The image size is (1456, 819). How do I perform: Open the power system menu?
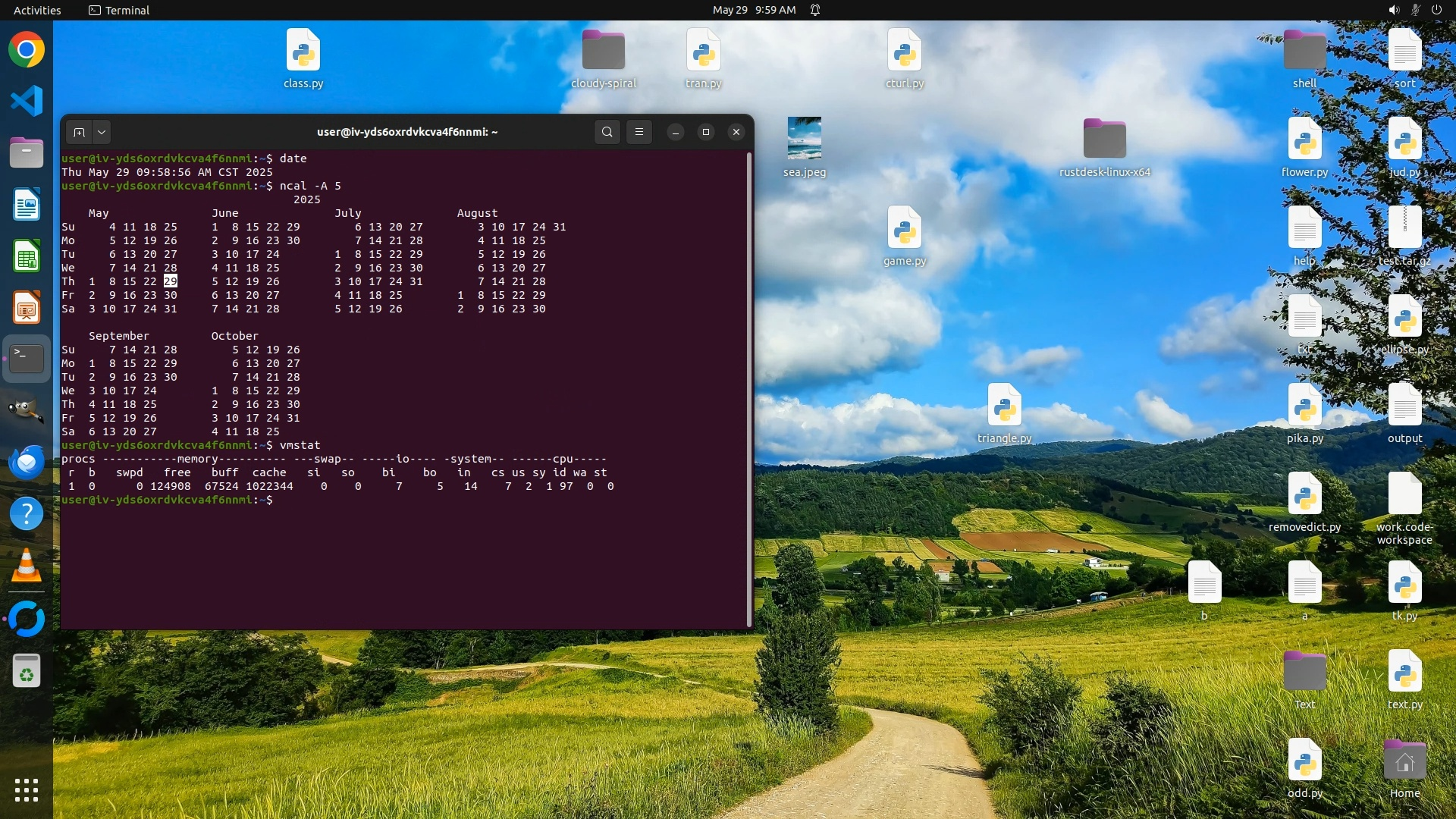pos(1436,10)
